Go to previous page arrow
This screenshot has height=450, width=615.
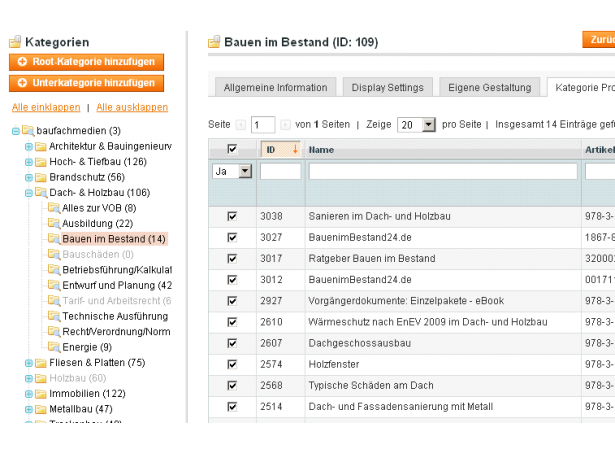(240, 125)
